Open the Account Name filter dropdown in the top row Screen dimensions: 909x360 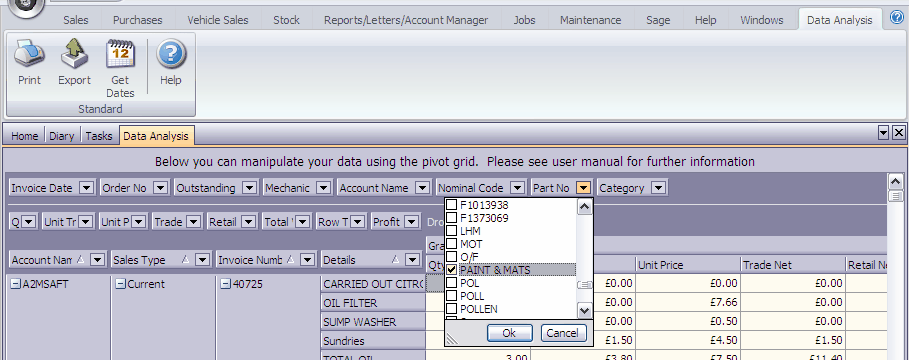(x=424, y=188)
